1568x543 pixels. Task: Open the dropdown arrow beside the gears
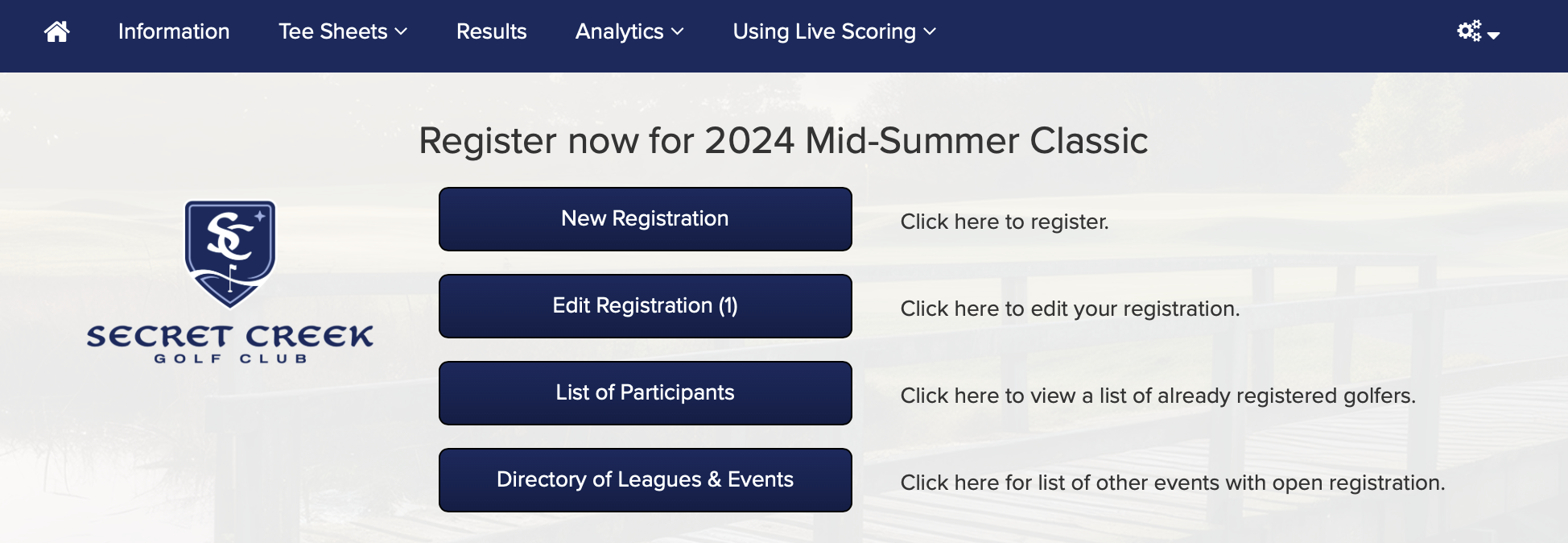coord(1496,36)
